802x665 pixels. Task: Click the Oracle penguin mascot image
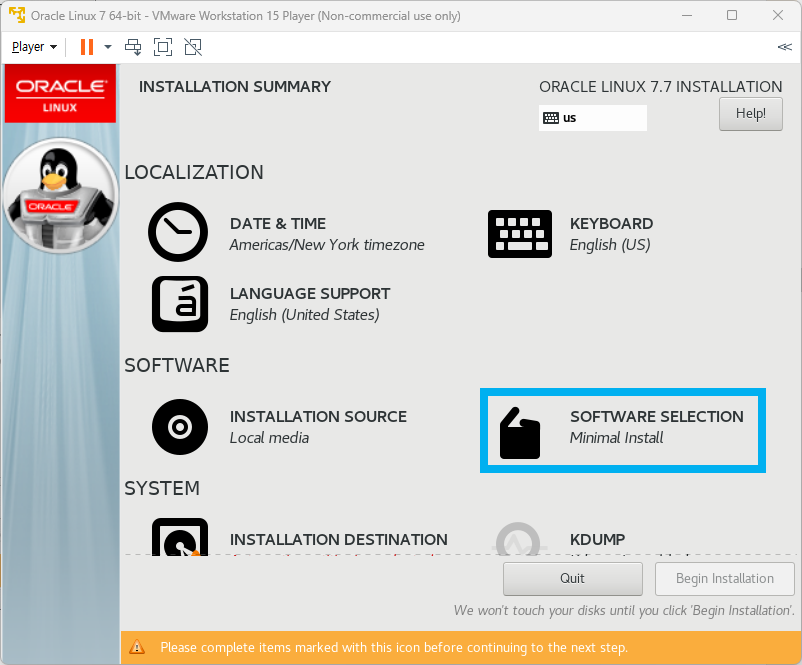click(x=61, y=195)
